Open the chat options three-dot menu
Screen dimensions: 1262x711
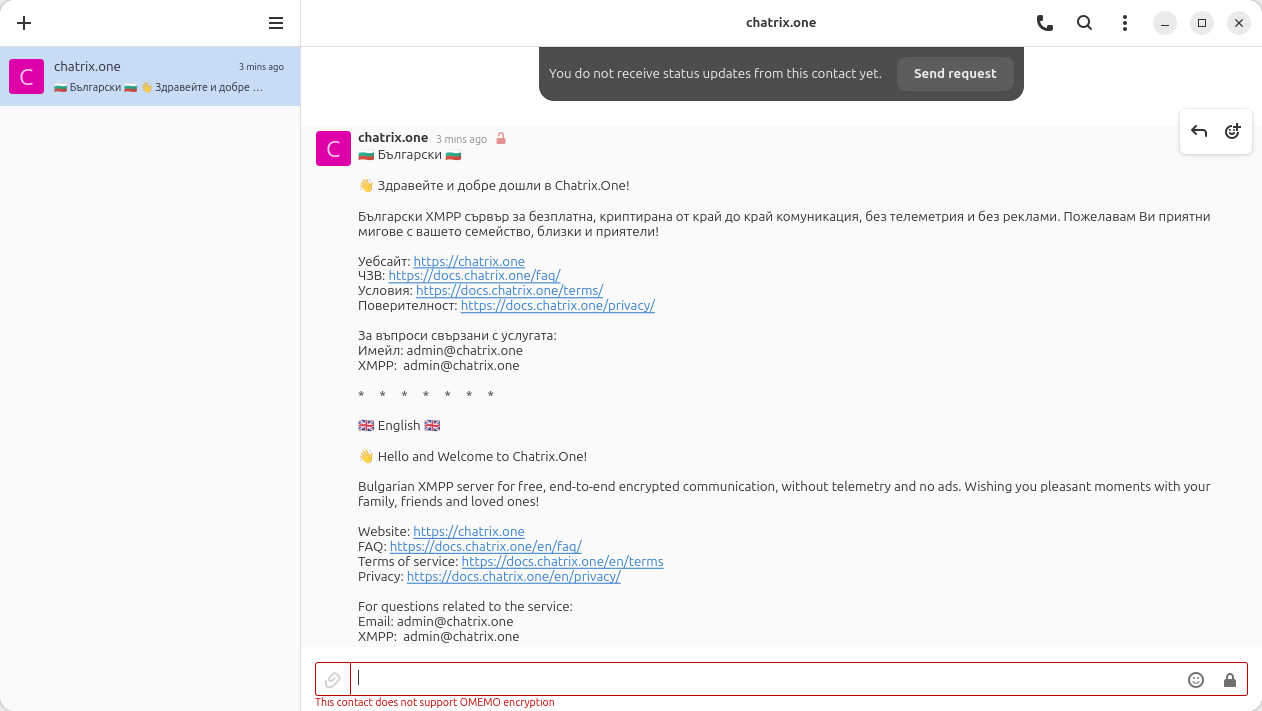1125,23
